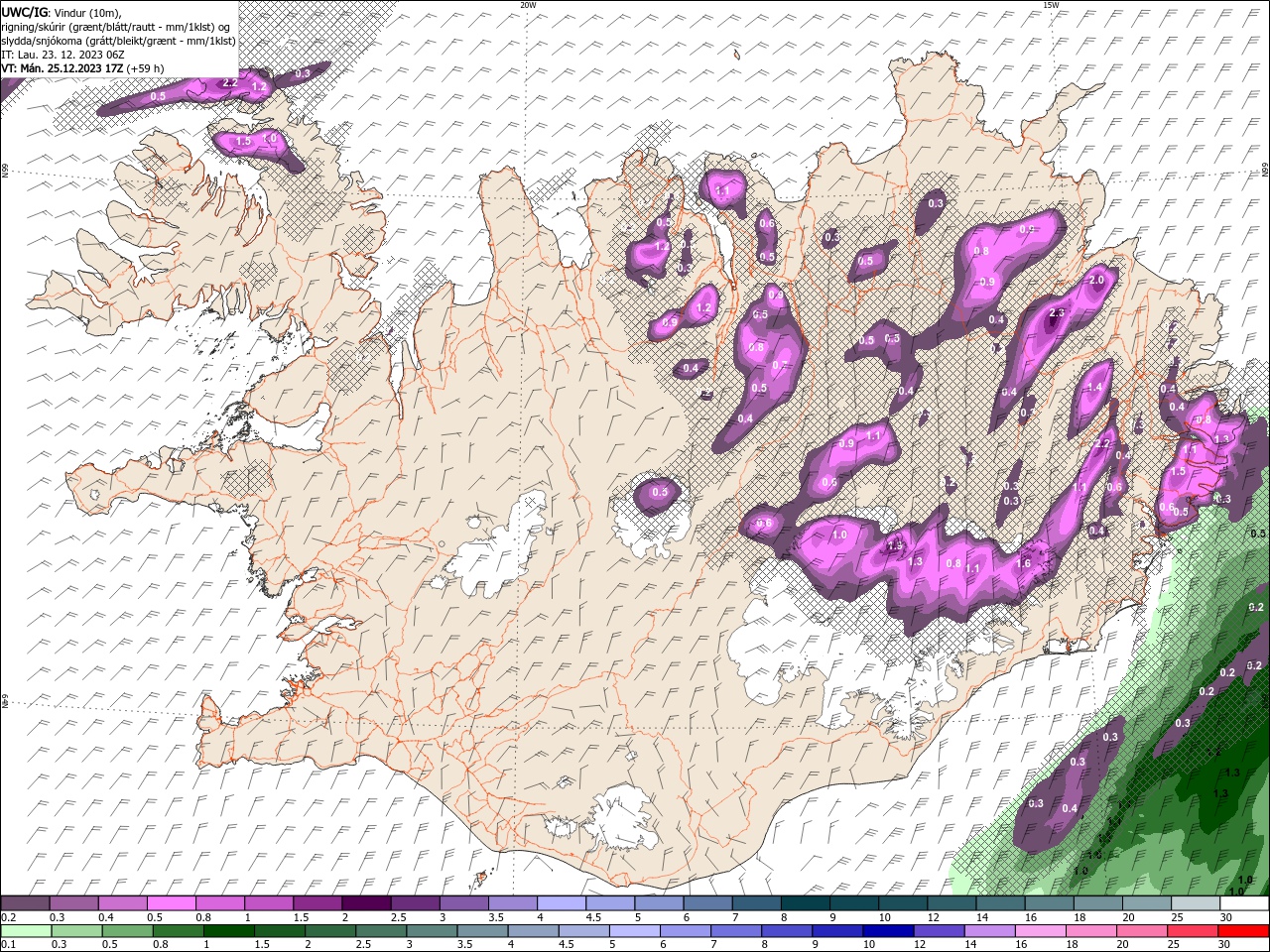
Task: Click the '3.5' label on the upper snow scale
Action: coord(495,917)
